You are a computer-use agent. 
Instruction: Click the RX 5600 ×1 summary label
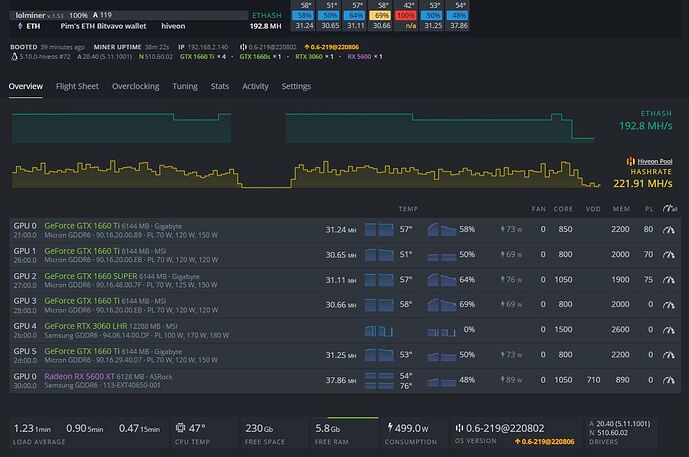pos(365,57)
